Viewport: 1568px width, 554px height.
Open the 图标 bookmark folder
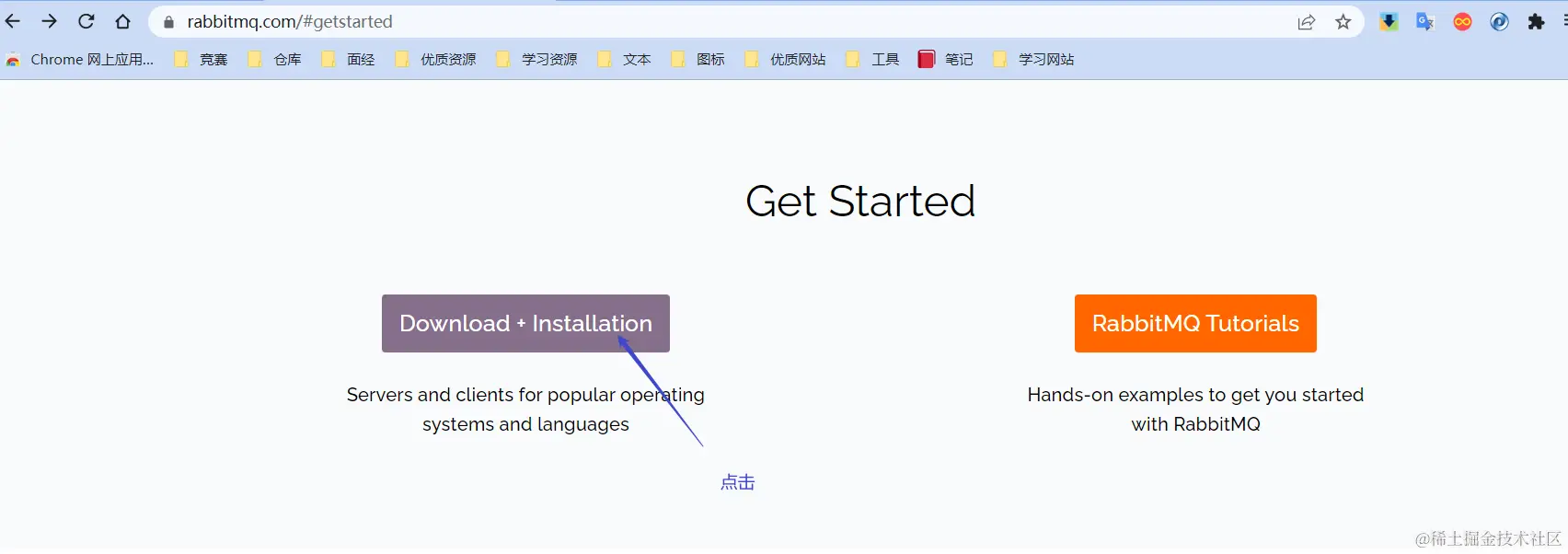coord(698,60)
